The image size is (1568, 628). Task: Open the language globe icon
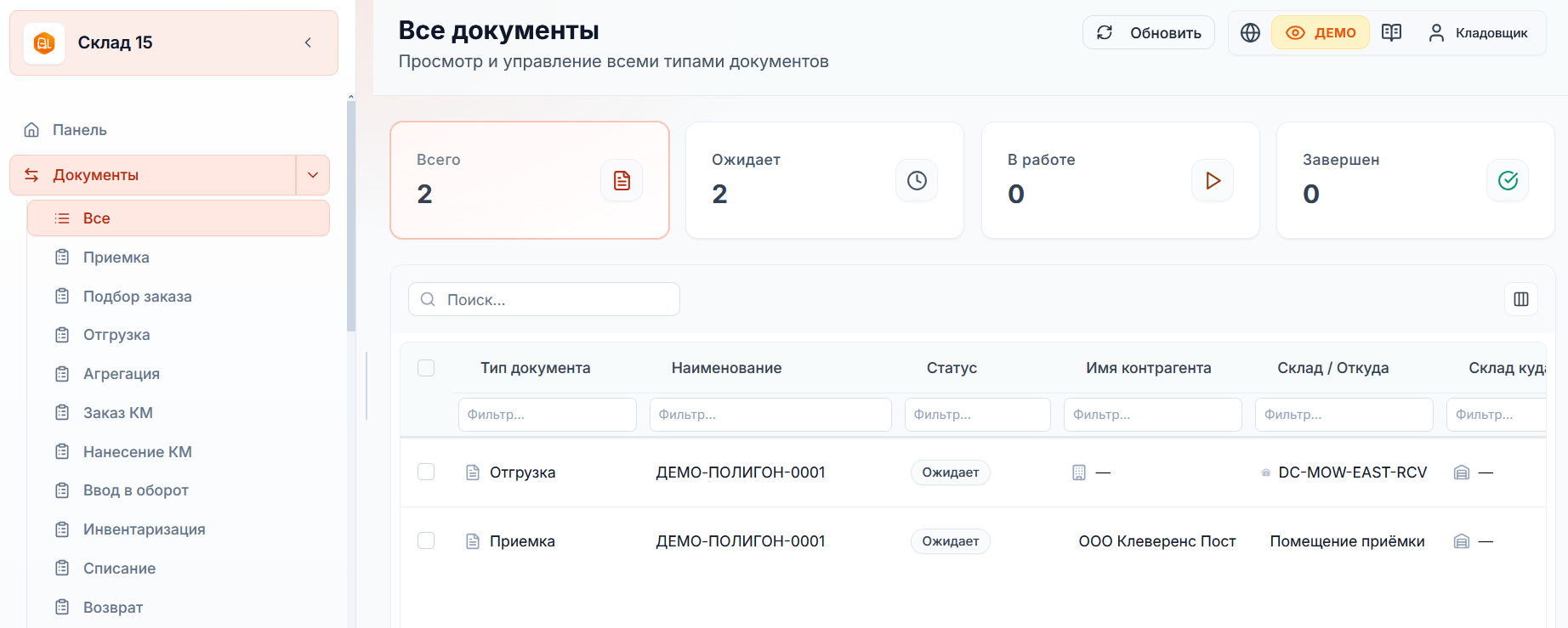coord(1250,33)
